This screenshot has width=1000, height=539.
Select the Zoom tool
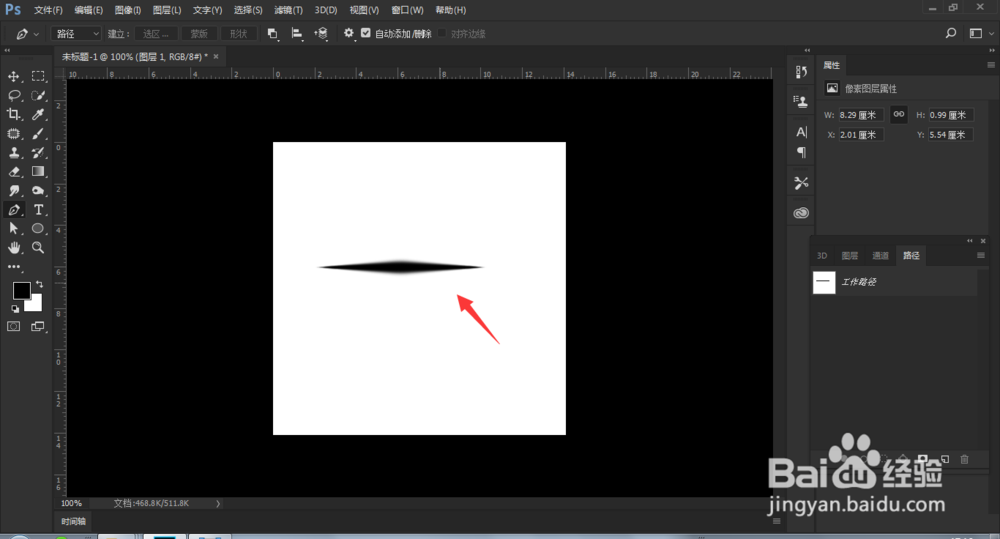[38, 247]
